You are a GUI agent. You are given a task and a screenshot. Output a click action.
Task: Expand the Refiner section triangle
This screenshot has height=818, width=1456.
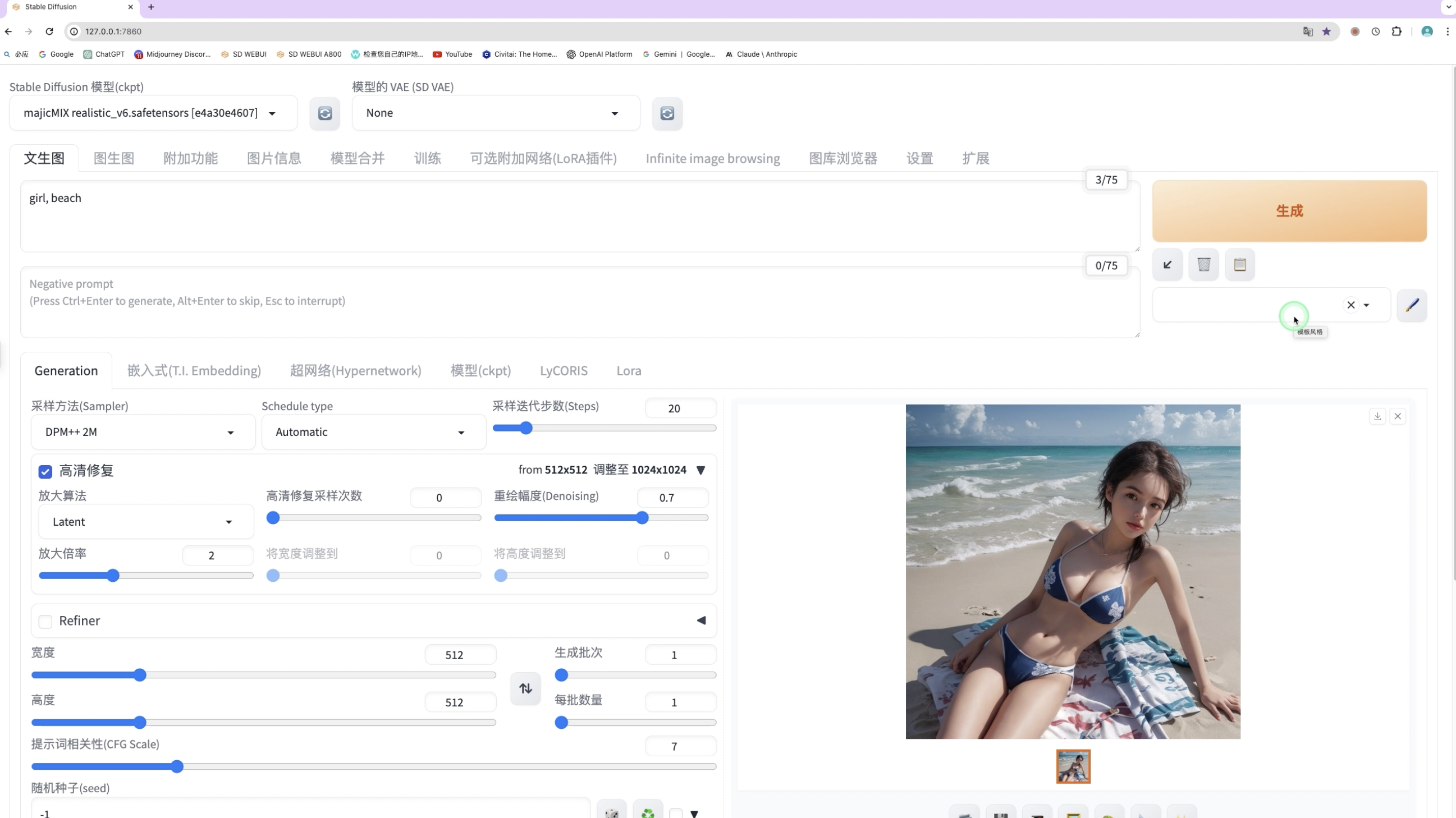(x=701, y=621)
